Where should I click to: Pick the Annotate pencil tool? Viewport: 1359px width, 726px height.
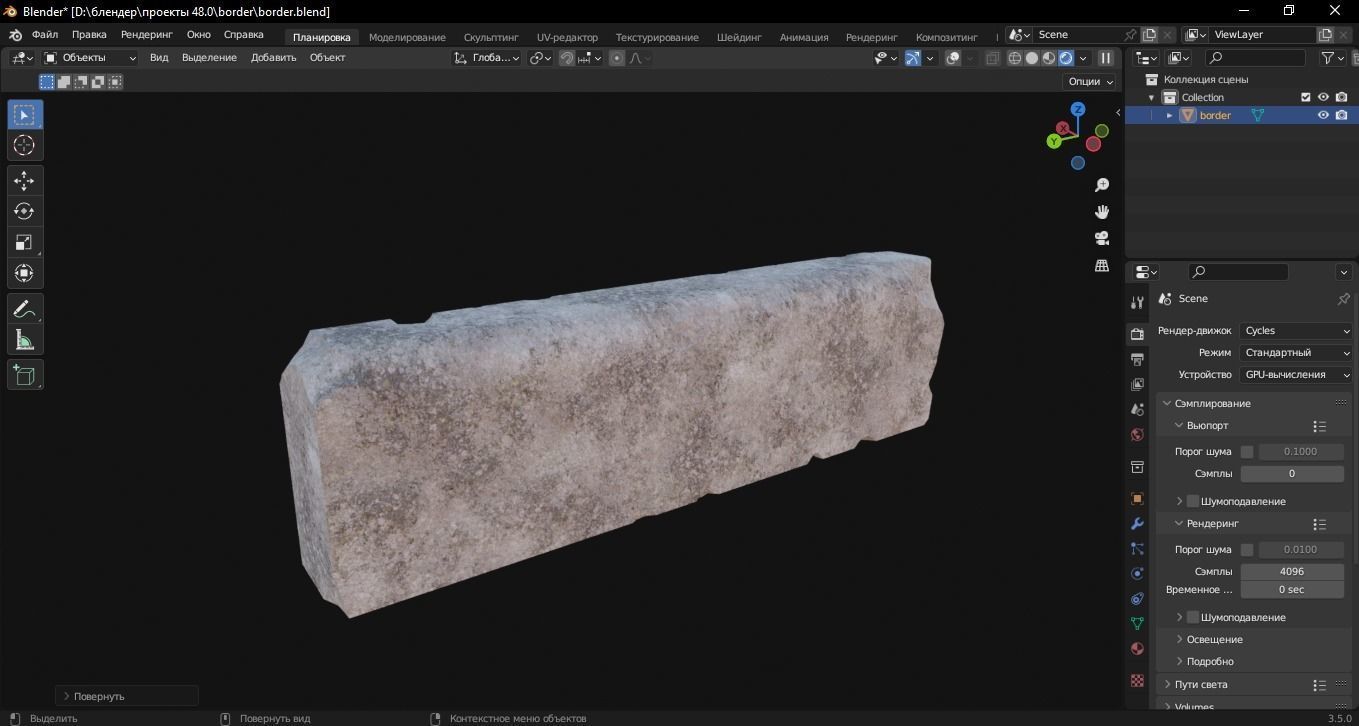[x=24, y=309]
